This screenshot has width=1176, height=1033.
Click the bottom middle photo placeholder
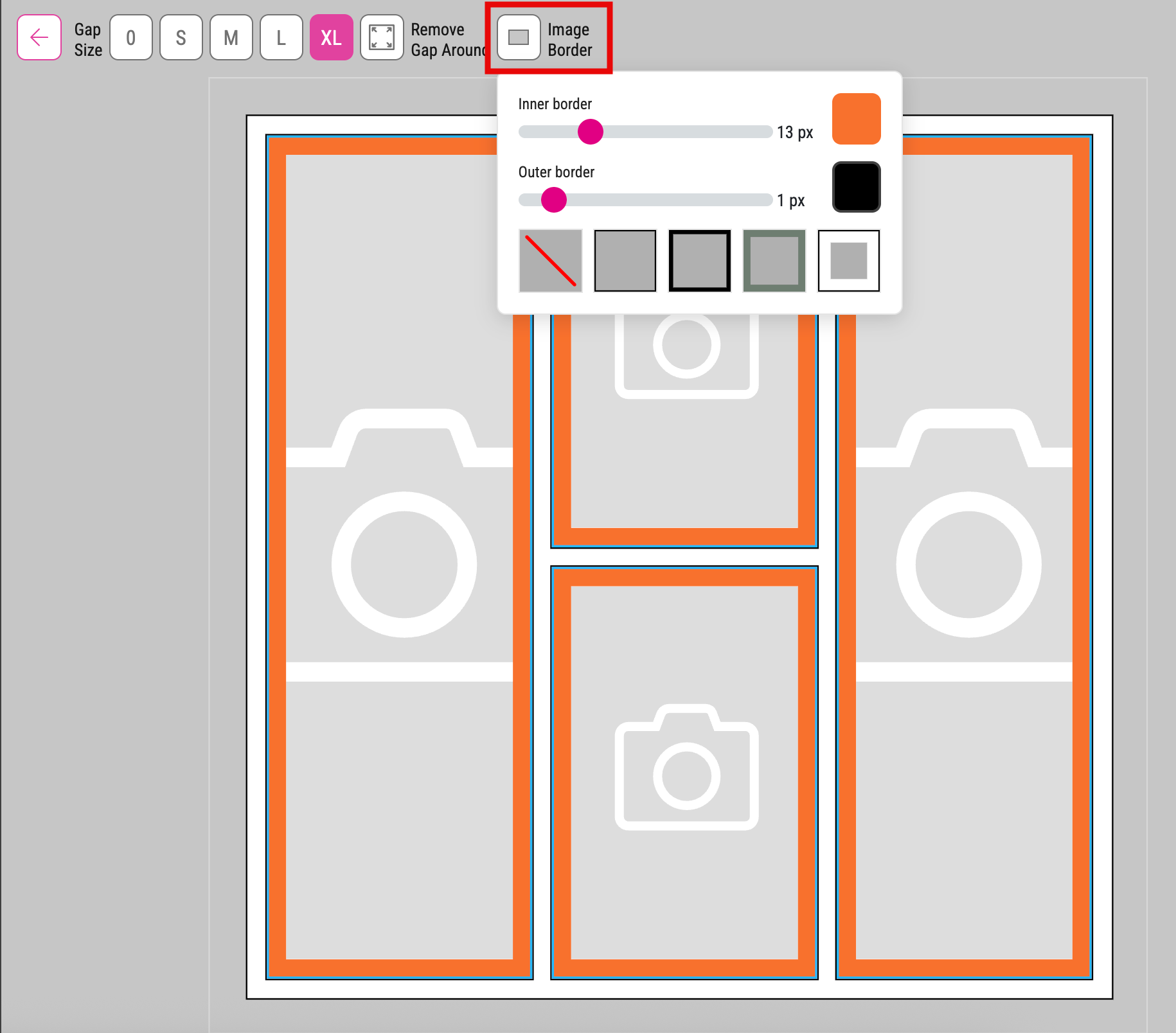click(x=684, y=773)
